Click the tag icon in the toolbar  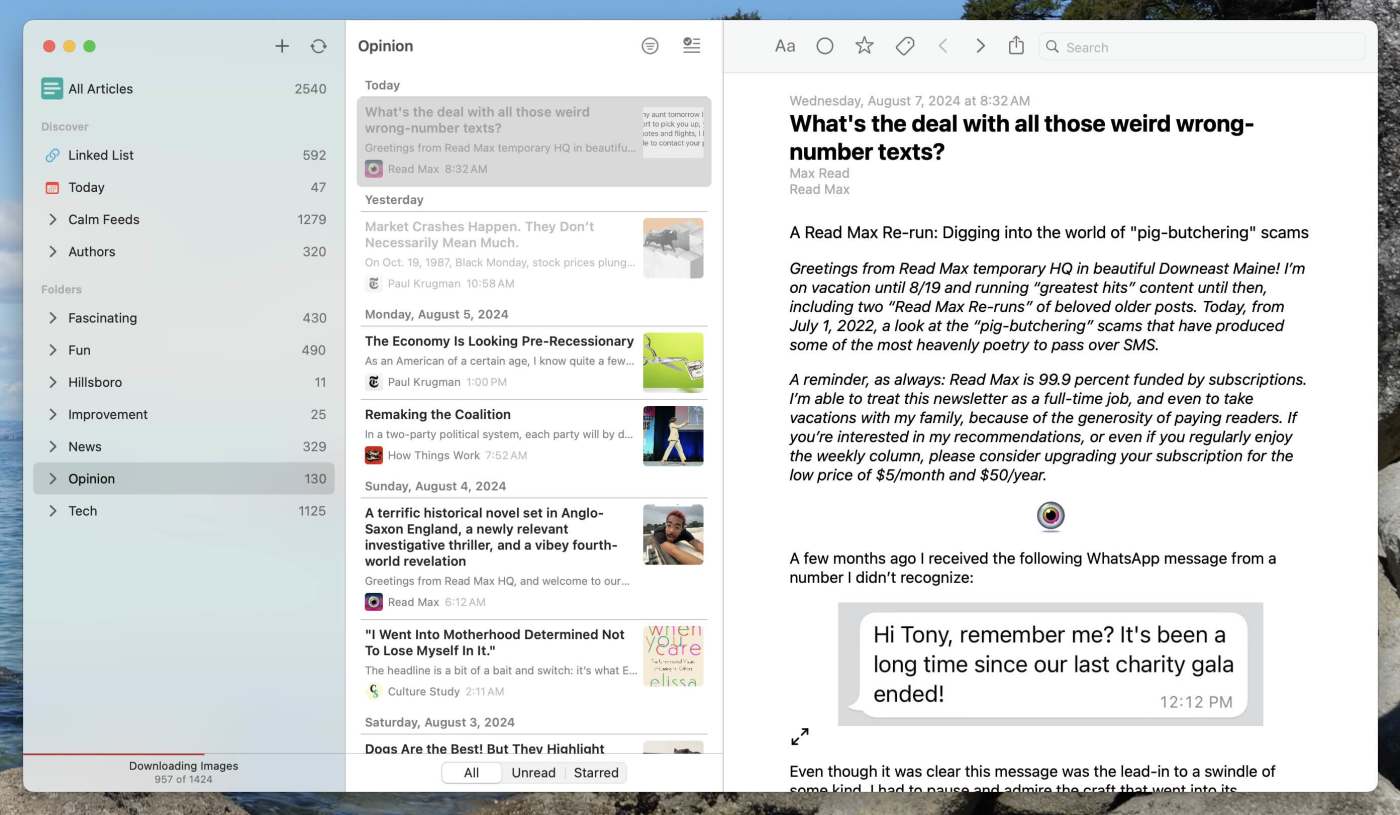(x=905, y=46)
